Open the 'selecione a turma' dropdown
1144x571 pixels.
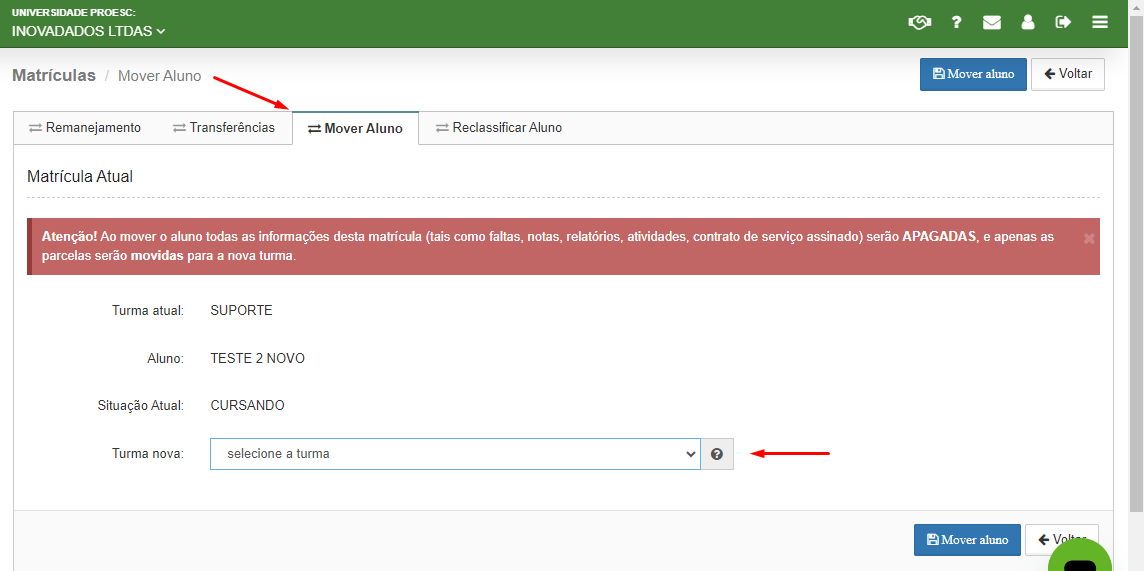point(455,454)
